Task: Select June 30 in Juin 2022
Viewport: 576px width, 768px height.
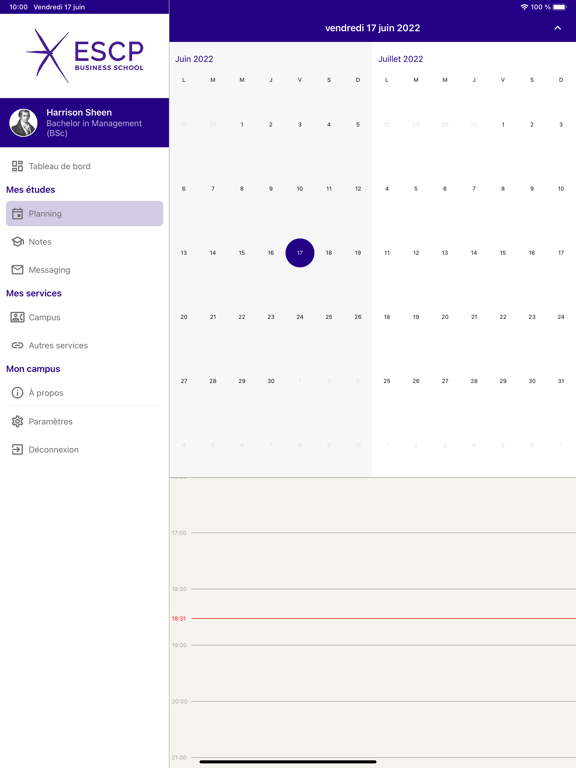Action: (271, 381)
